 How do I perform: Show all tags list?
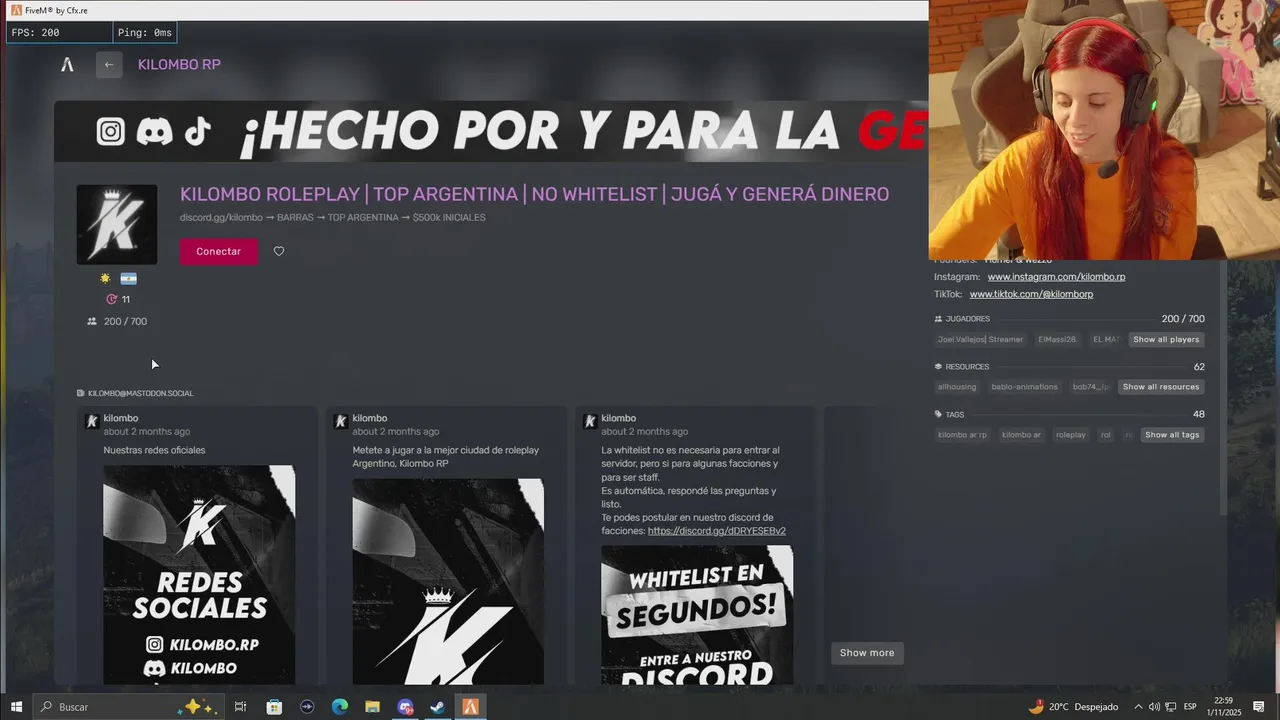coord(1172,435)
